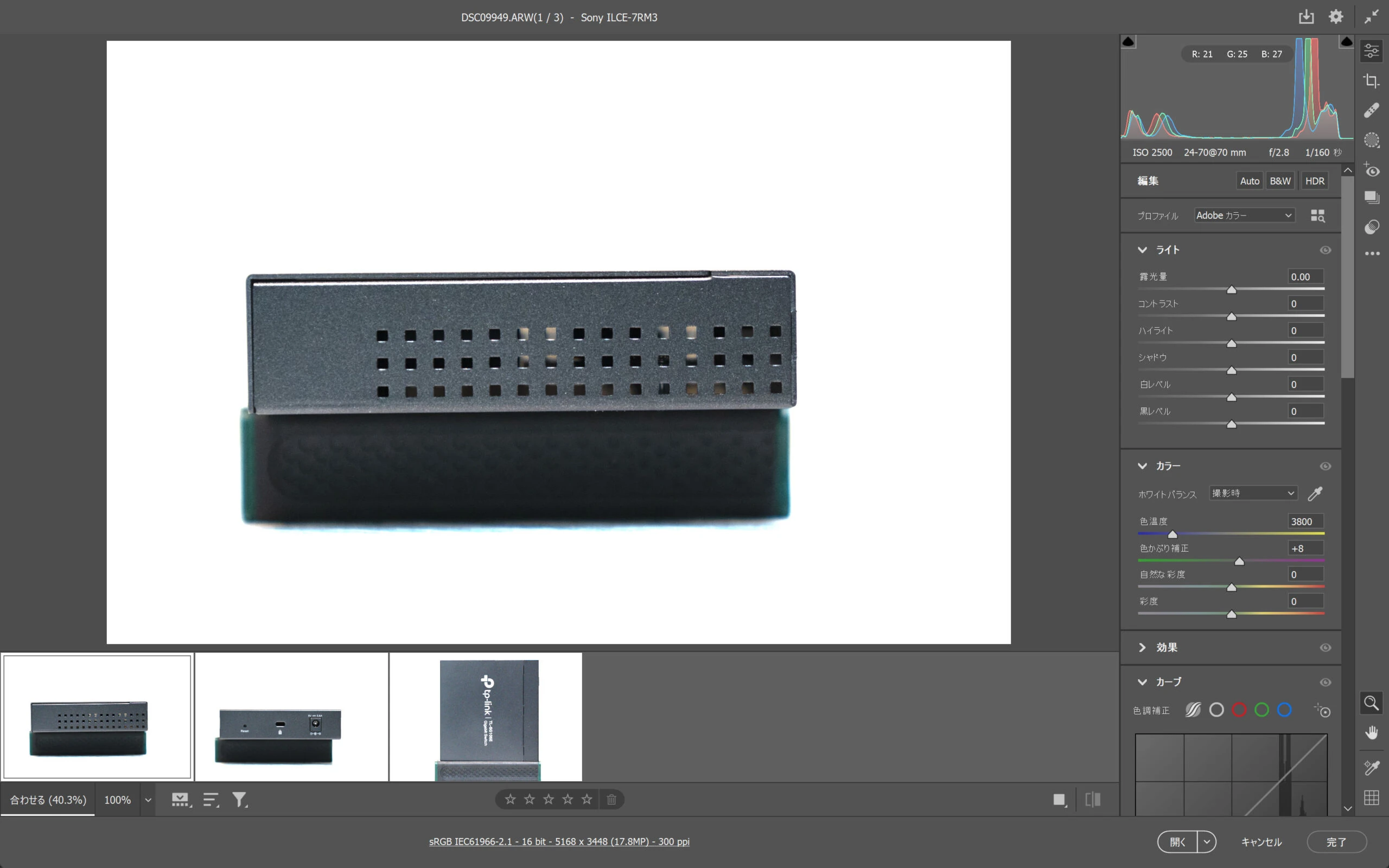Open the Adobe カラー profile dropdown
This screenshot has height=868, width=1389.
click(x=1244, y=215)
